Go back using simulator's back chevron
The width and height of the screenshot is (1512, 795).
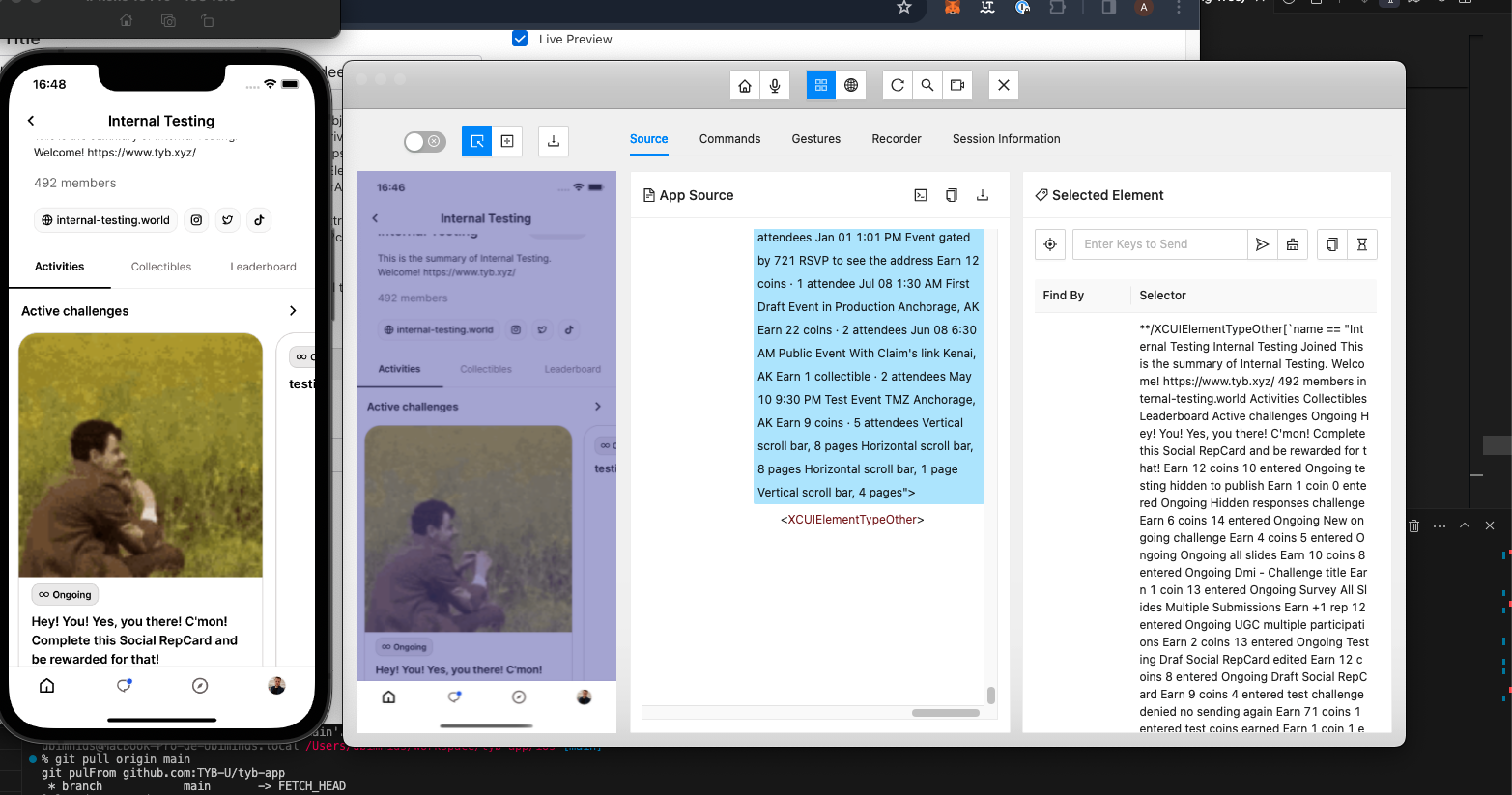click(31, 121)
